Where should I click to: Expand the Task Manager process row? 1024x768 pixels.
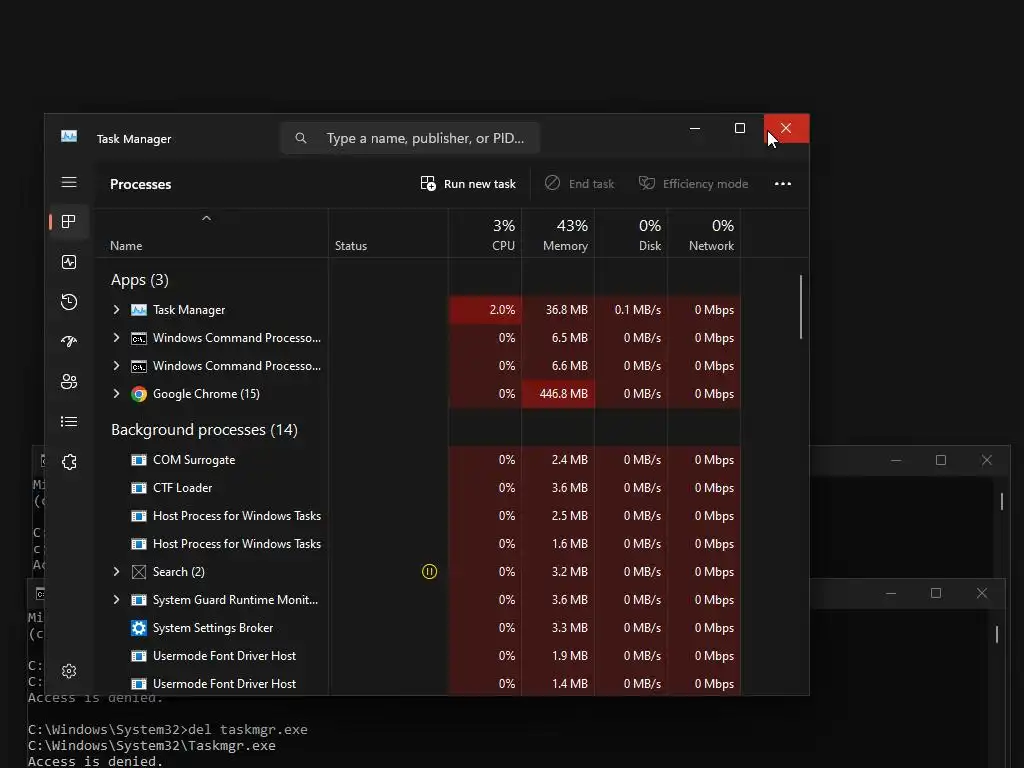[116, 310]
